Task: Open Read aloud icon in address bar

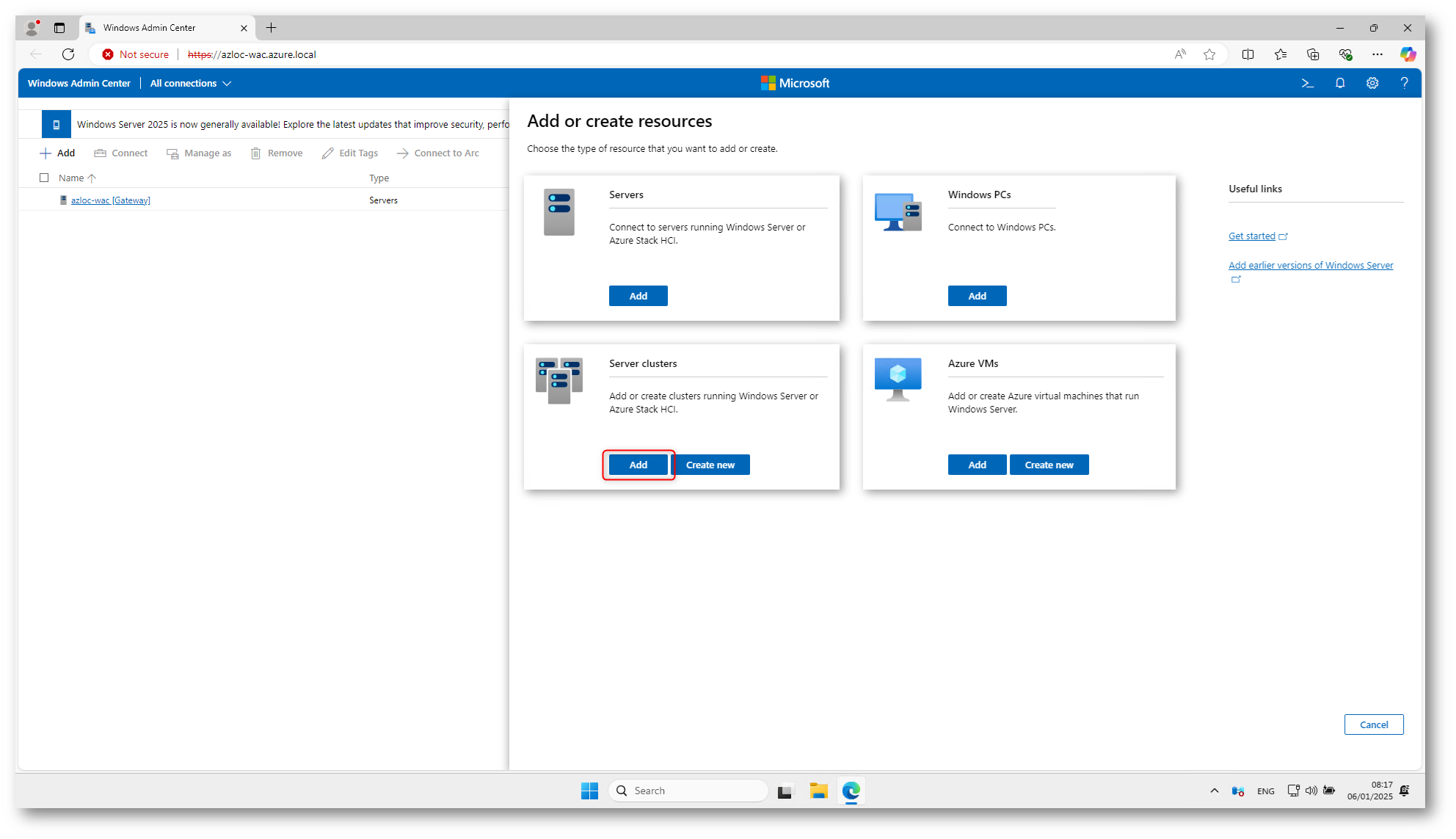Action: pos(1180,54)
